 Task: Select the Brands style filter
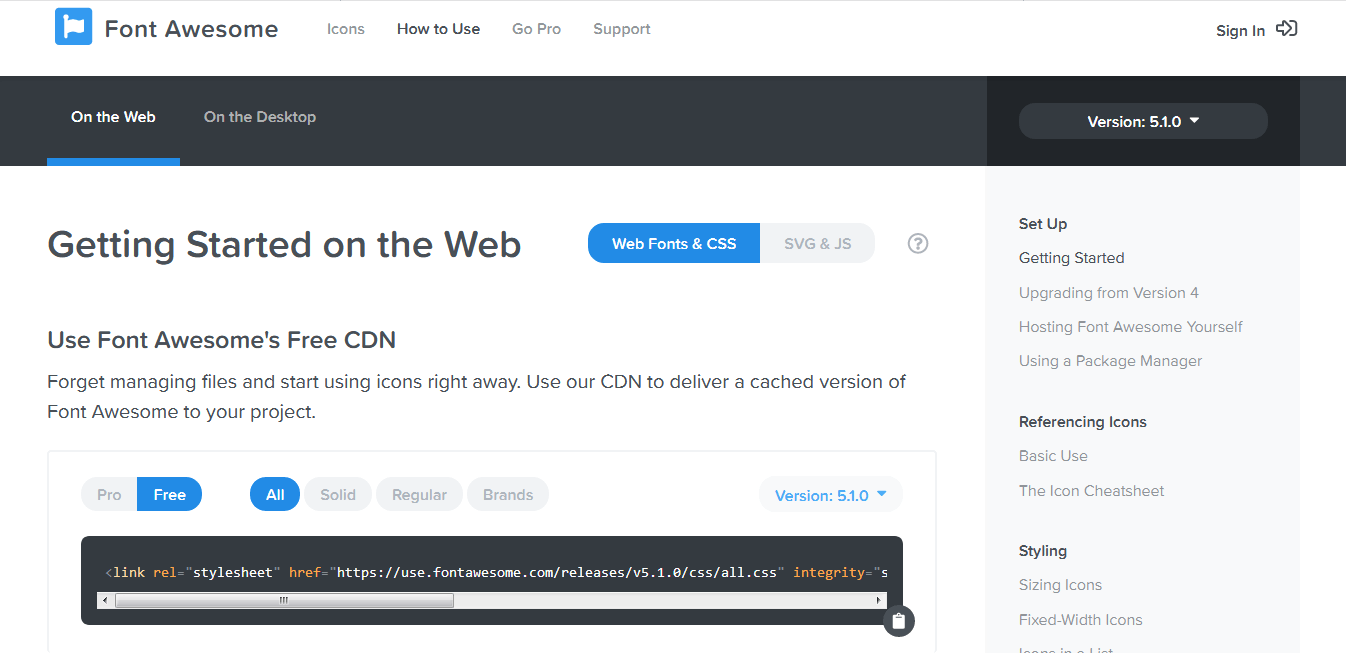508,494
